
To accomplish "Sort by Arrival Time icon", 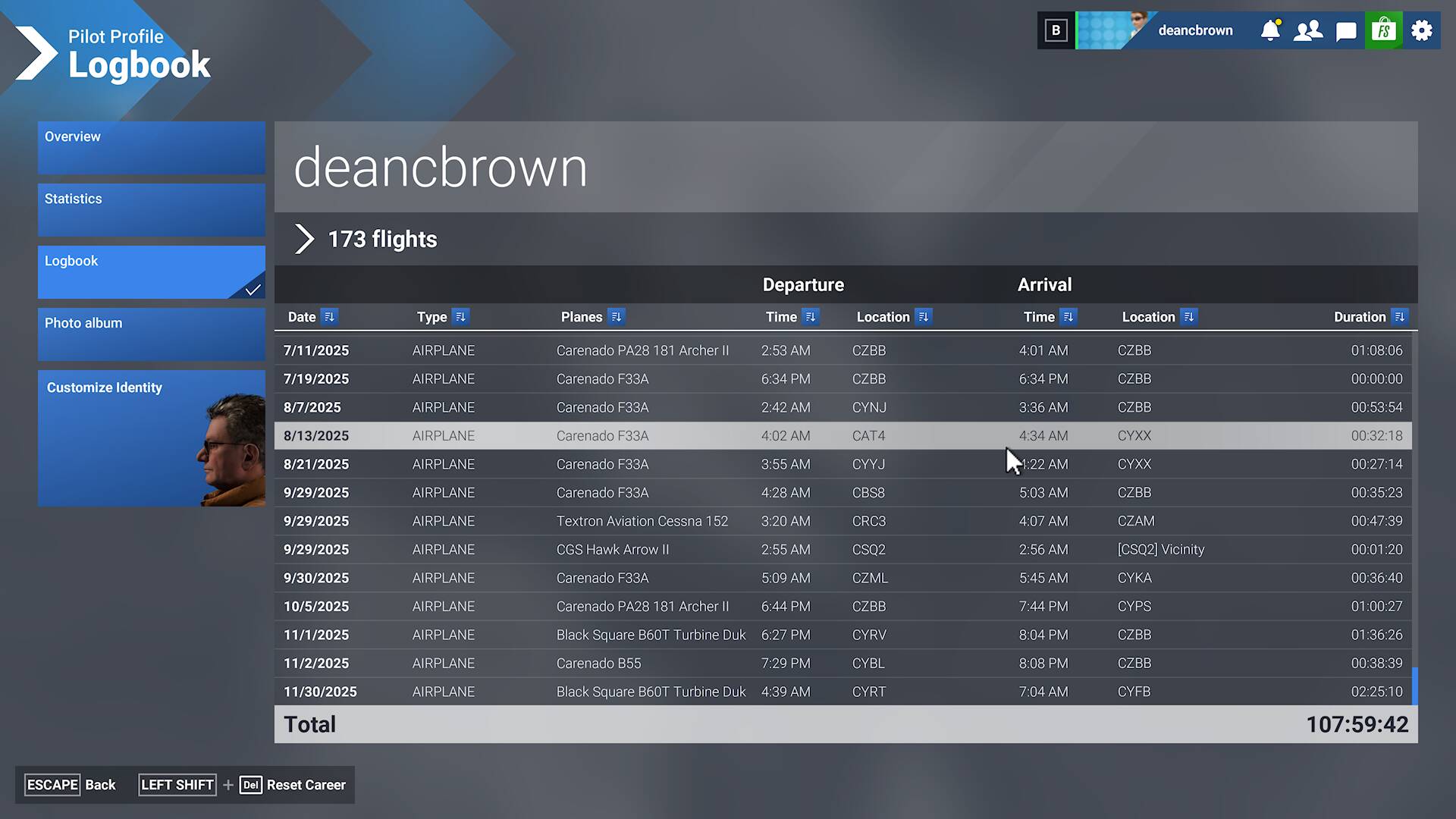I will [1068, 317].
